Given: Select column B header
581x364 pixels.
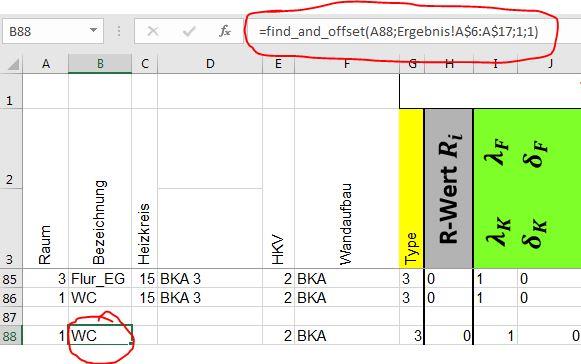Looking at the screenshot, I should pos(100,64).
